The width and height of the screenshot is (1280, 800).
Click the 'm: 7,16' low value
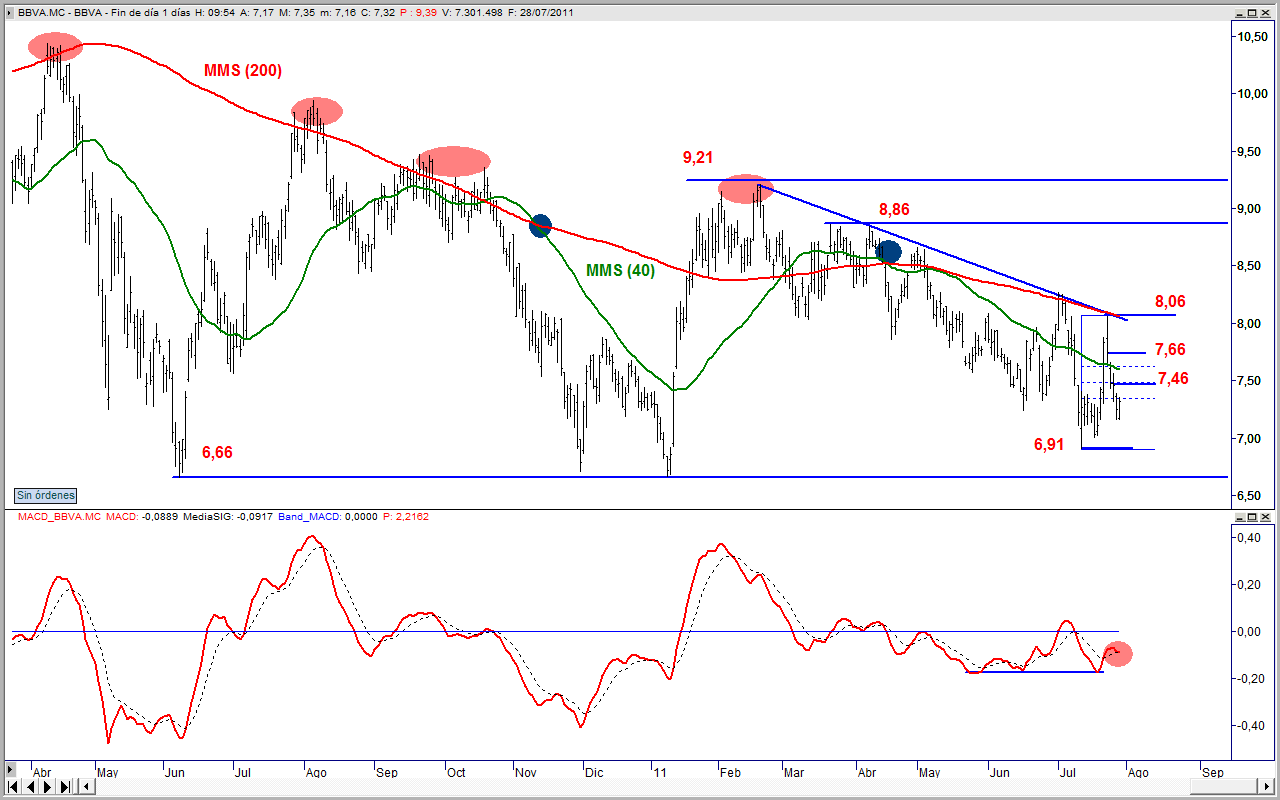pos(338,13)
